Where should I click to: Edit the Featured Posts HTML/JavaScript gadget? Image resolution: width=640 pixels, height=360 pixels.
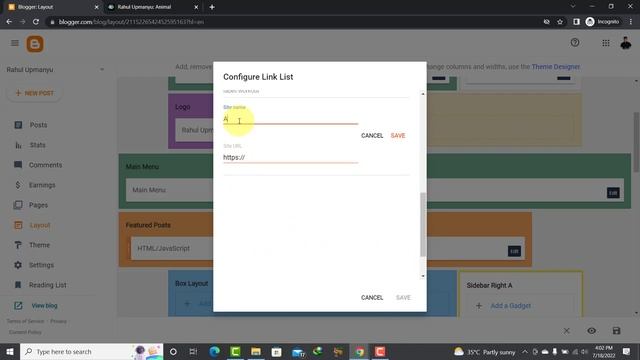514,251
